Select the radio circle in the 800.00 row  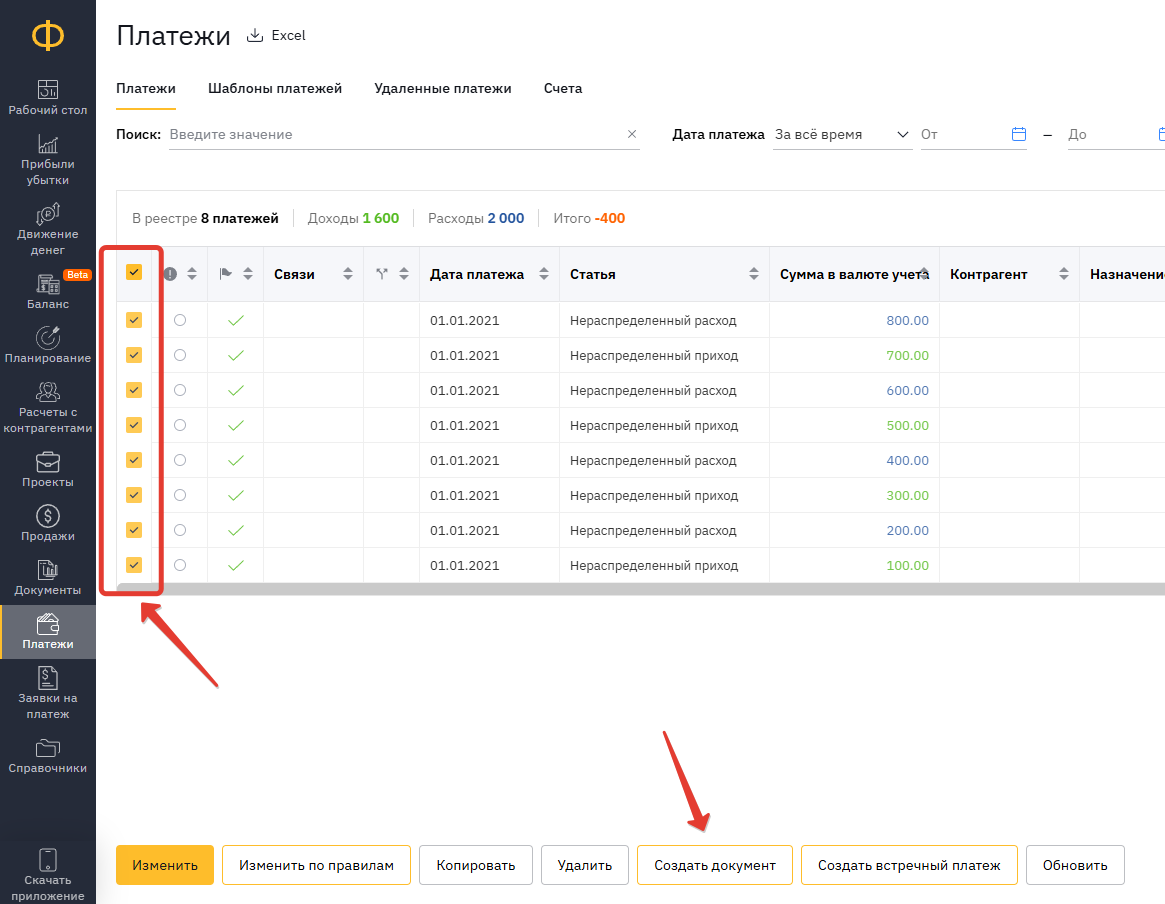180,320
